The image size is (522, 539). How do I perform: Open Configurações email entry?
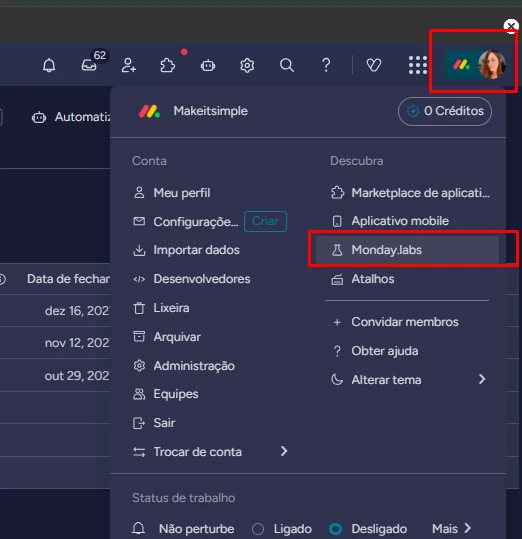[186, 222]
